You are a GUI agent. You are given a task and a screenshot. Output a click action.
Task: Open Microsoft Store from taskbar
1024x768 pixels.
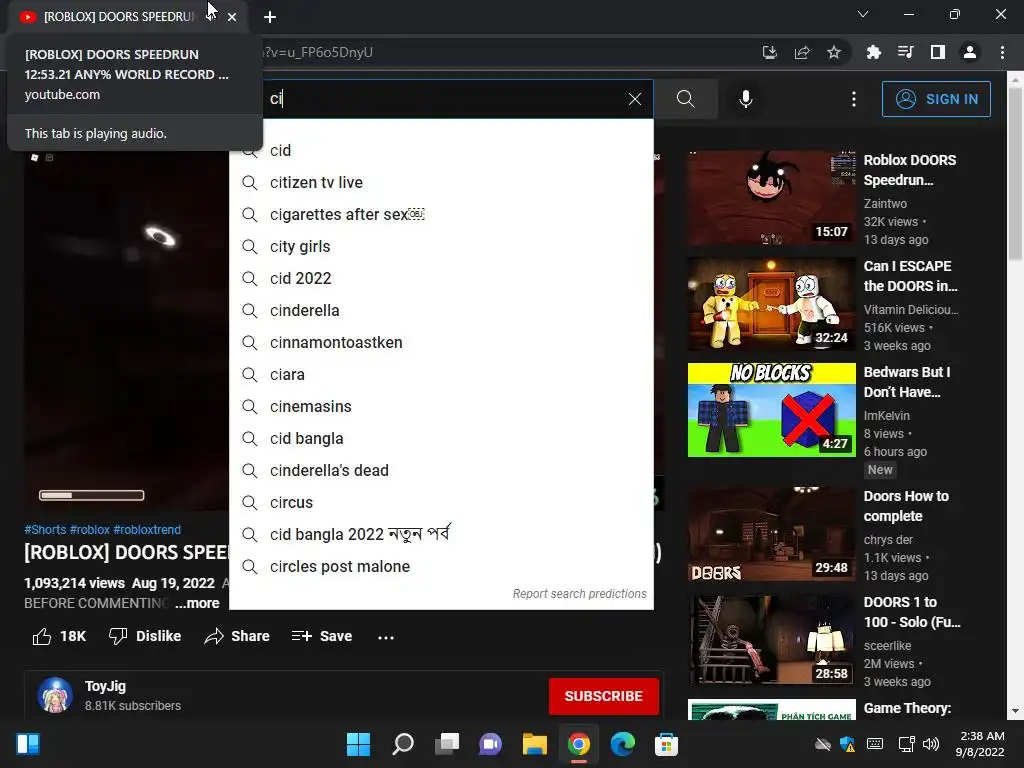[x=666, y=744]
